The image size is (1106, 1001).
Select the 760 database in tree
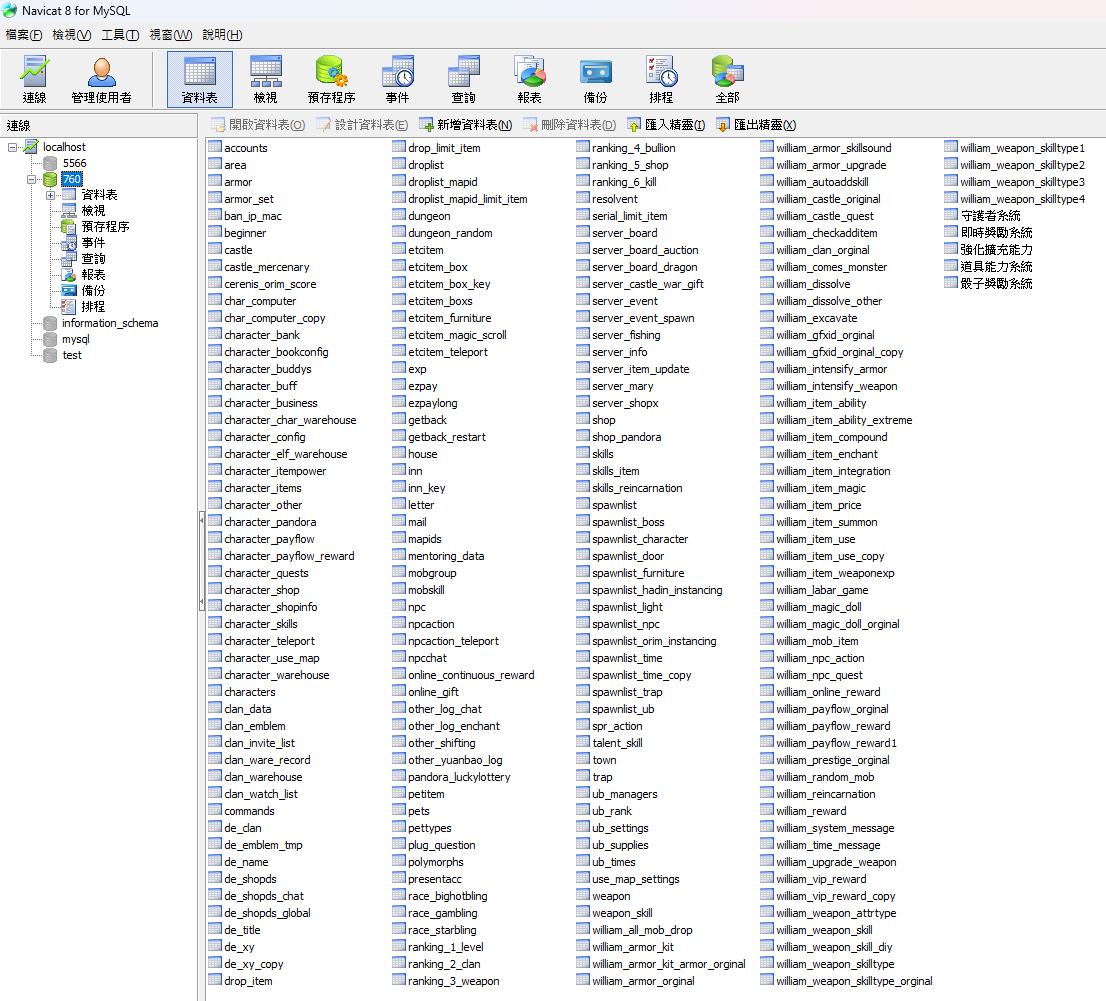[71, 179]
